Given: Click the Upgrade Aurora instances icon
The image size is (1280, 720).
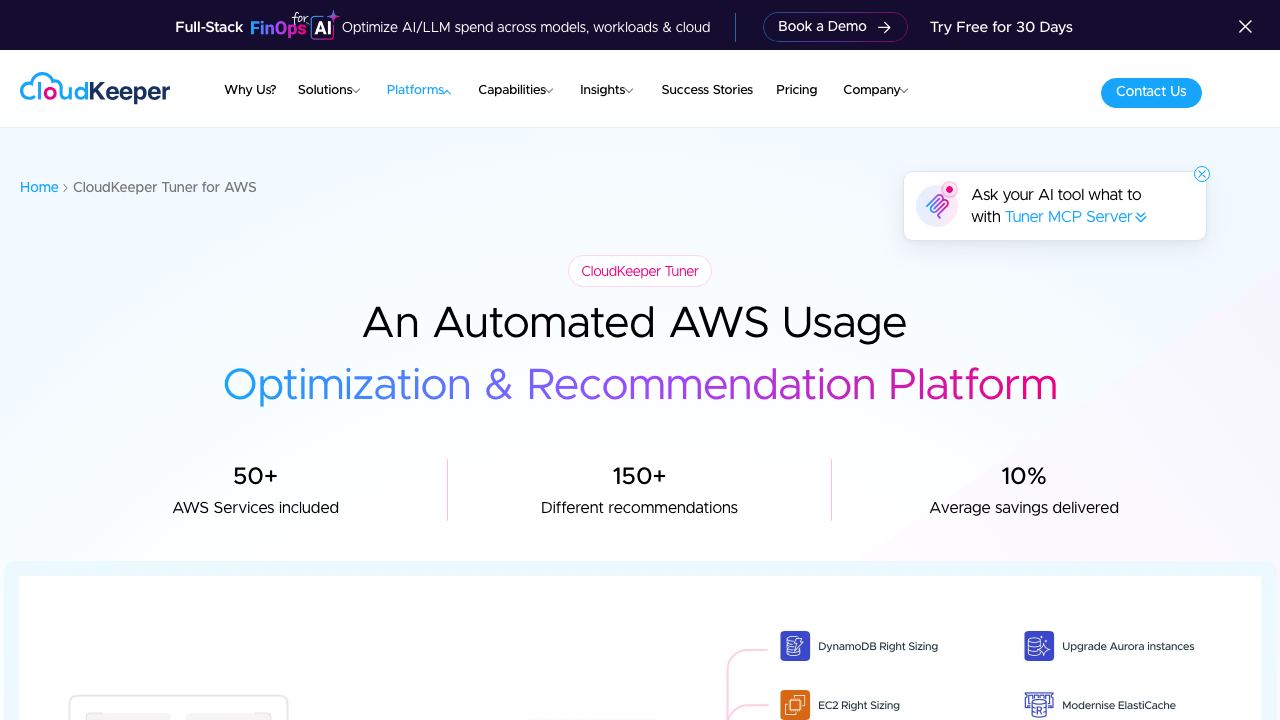Looking at the screenshot, I should pos(1039,646).
